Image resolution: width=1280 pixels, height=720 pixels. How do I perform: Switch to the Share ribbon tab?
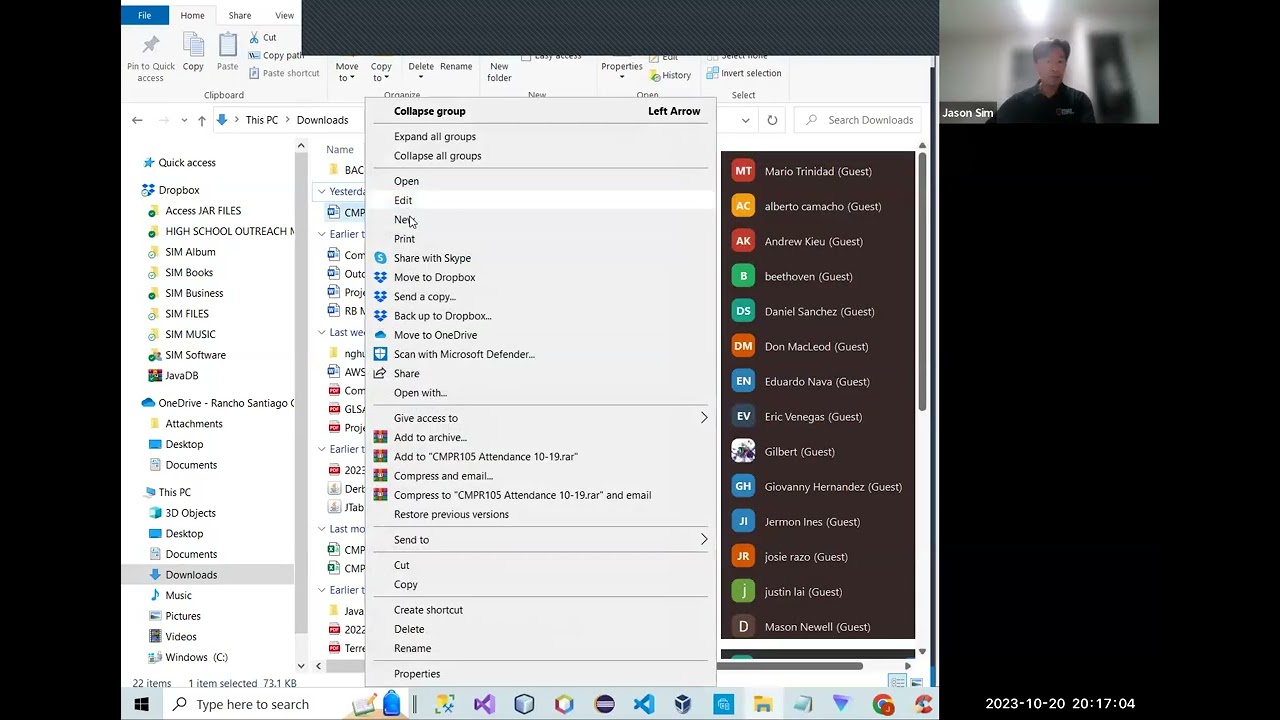[x=239, y=15]
